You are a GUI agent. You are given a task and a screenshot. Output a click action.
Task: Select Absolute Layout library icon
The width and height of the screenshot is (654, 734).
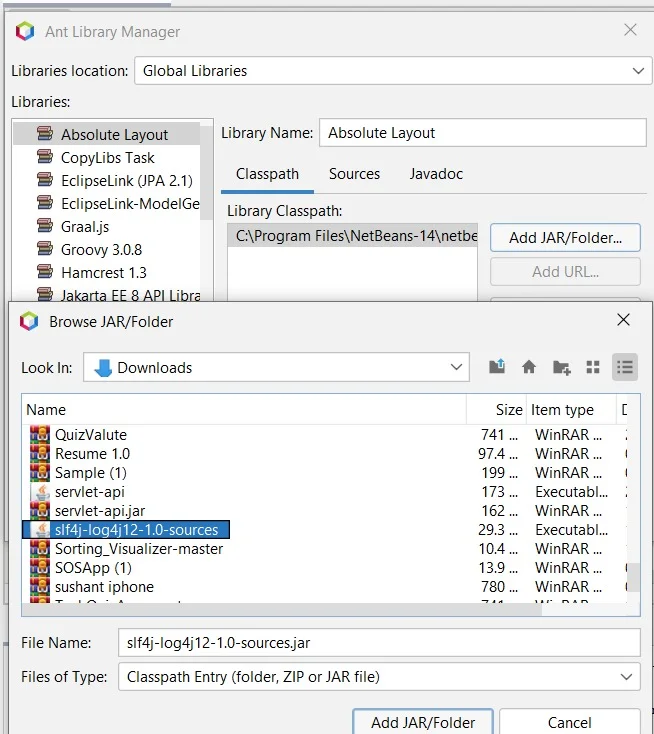[45, 134]
